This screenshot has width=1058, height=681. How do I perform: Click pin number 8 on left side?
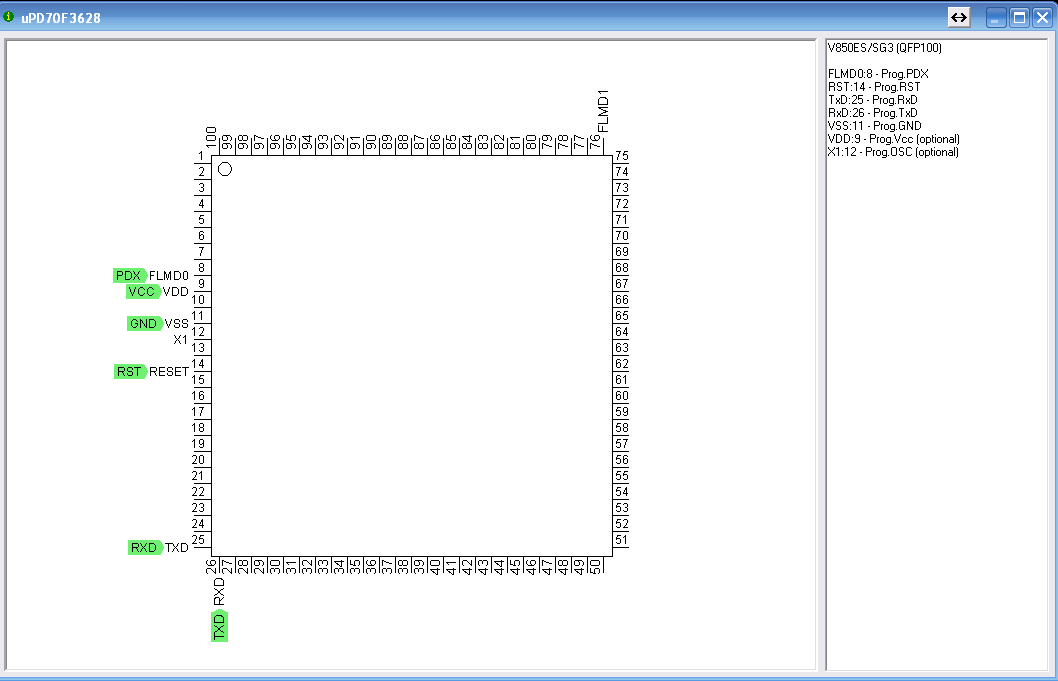point(201,268)
